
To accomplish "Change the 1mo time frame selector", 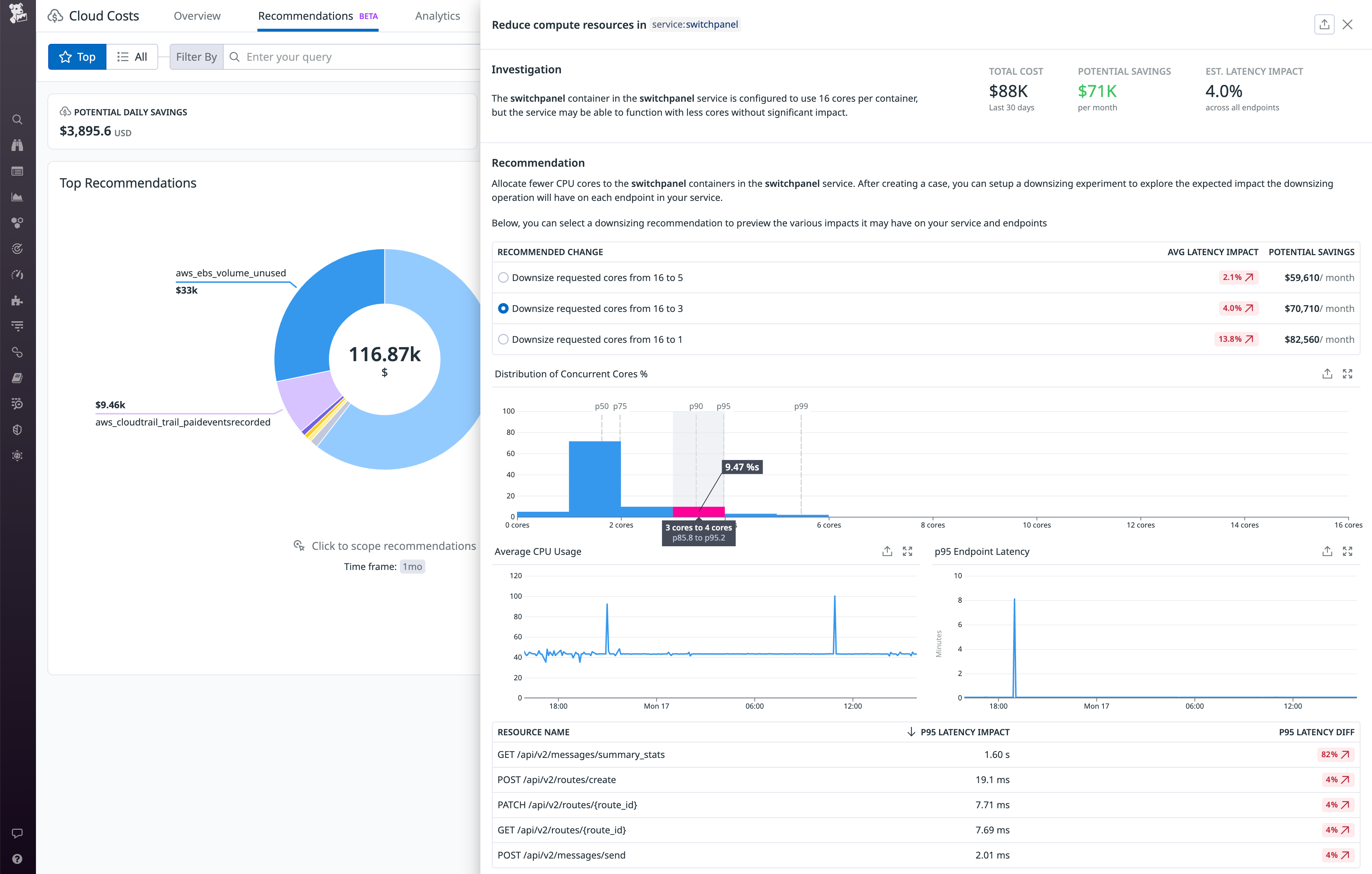I will click(x=412, y=566).
